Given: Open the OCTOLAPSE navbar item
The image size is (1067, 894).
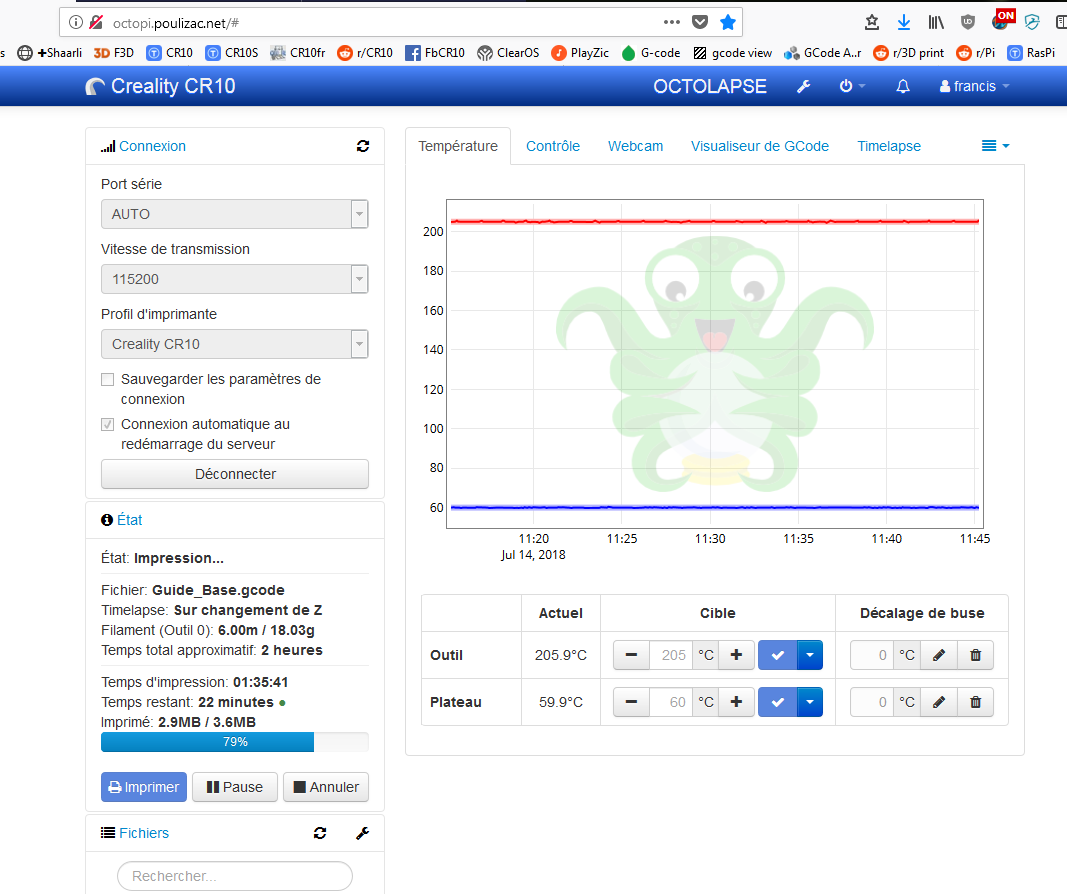Looking at the screenshot, I should click(x=710, y=86).
